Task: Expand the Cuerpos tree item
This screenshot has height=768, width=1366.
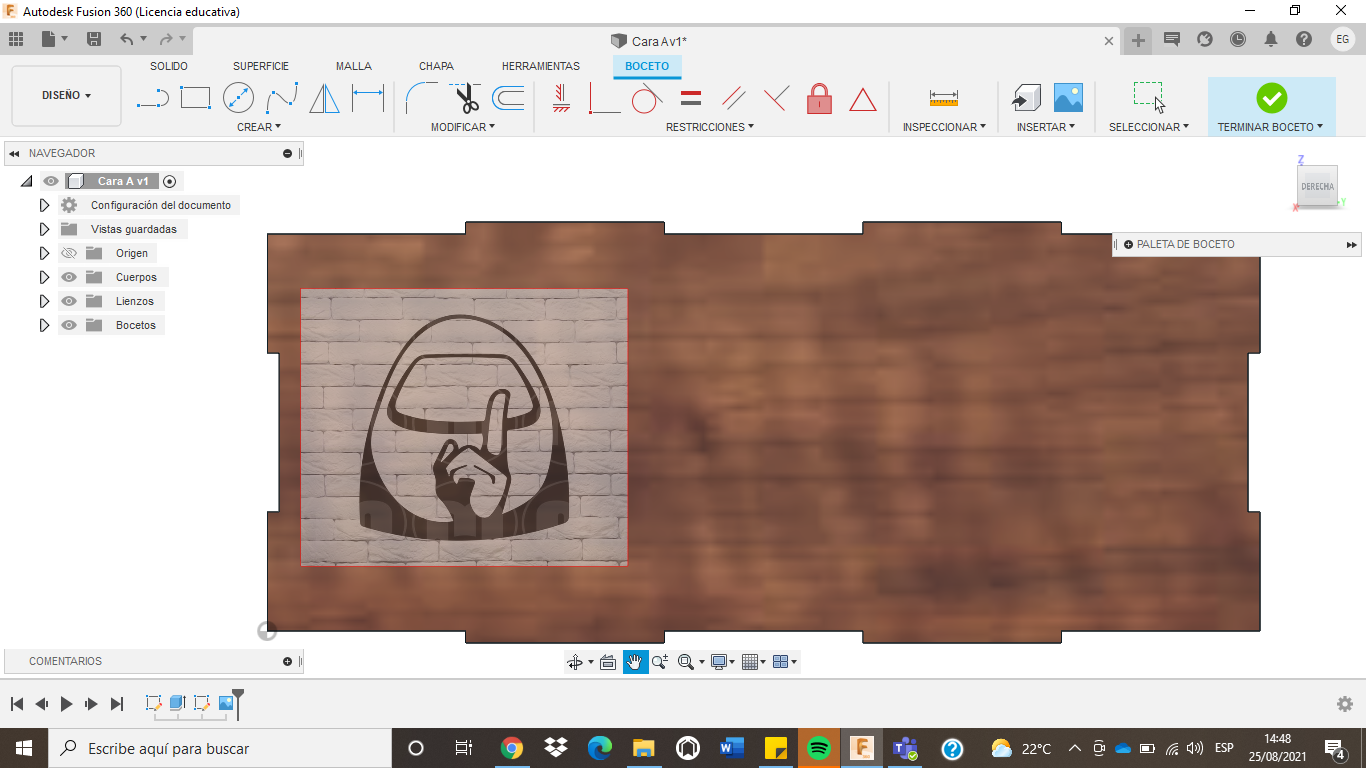Action: [x=44, y=276]
